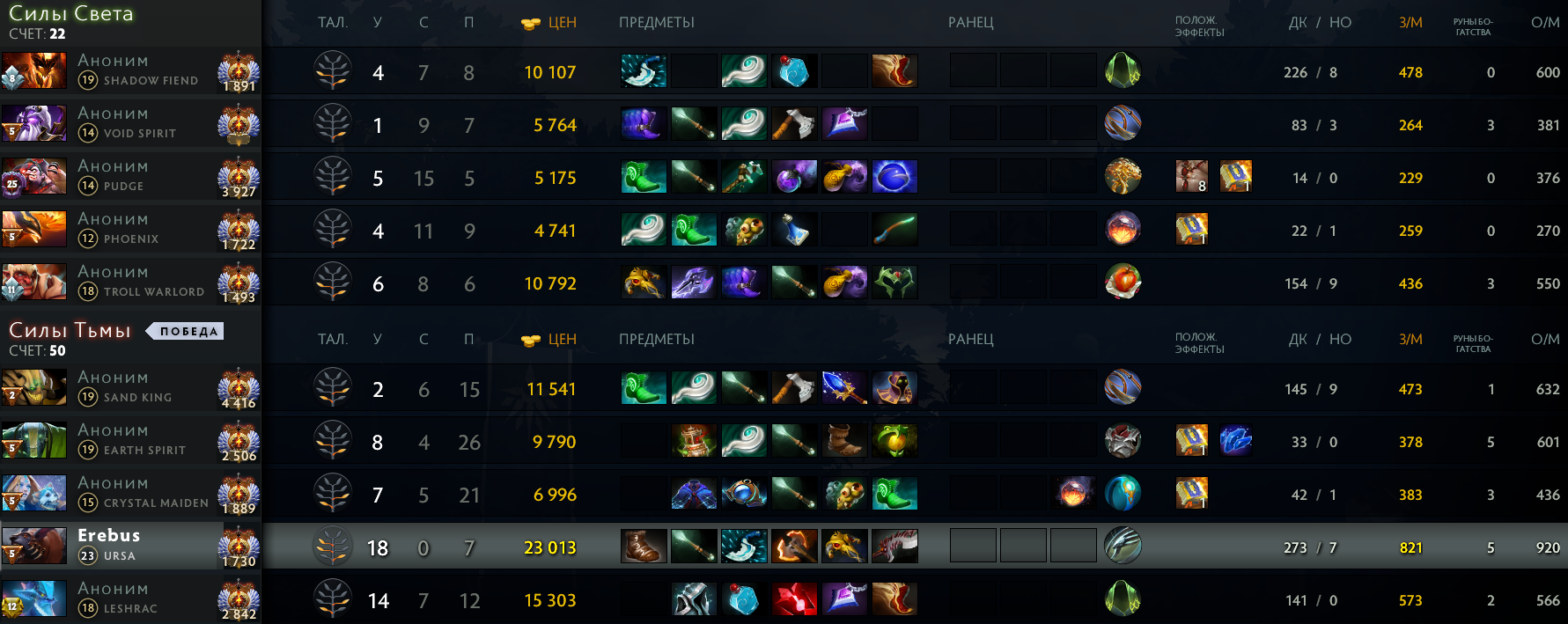Image resolution: width=1568 pixels, height=624 pixels.
Task: Click Shadow Fiend's hero portrait
Action: click(x=33, y=71)
